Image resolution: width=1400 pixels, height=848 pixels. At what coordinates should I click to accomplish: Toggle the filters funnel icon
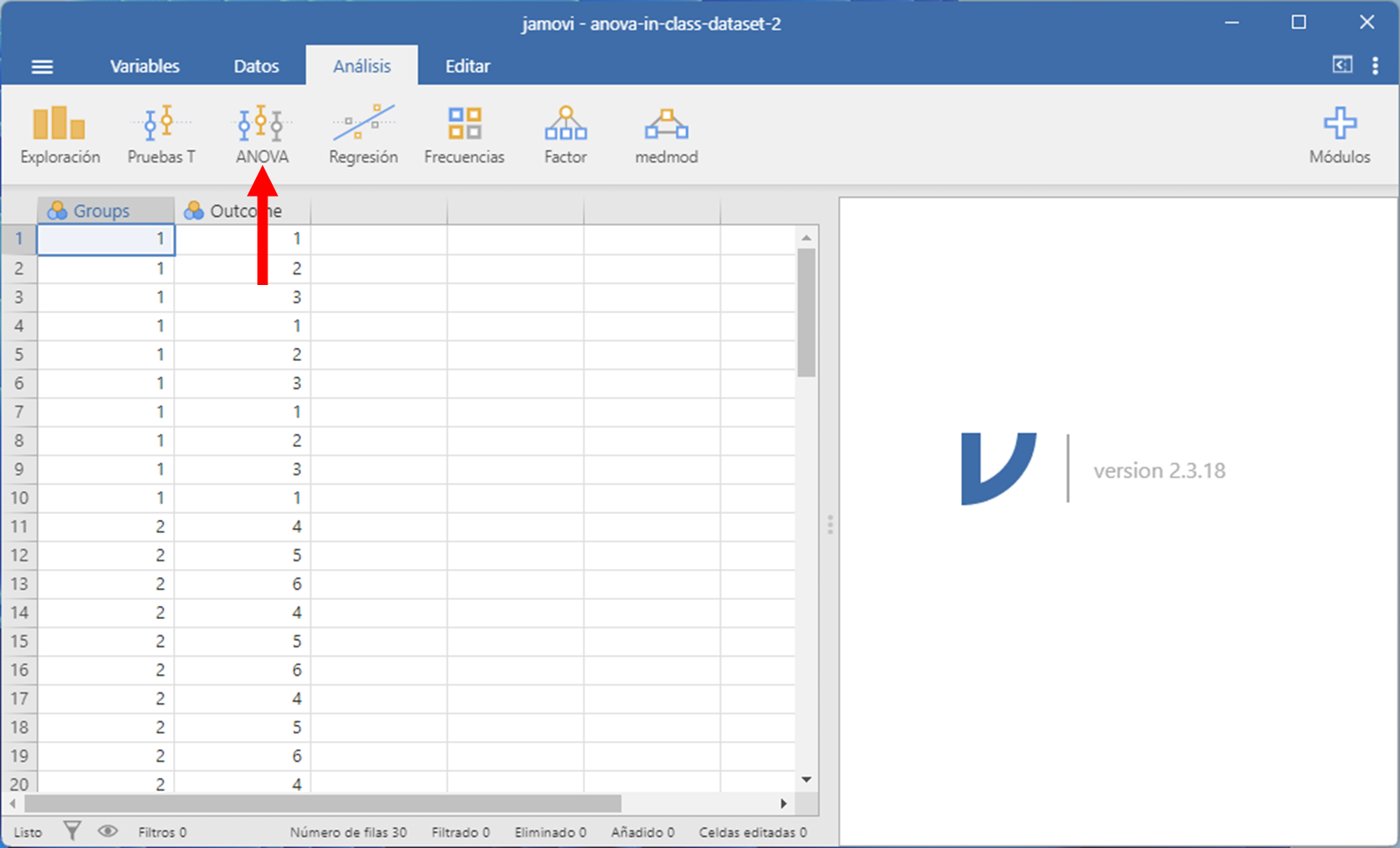tap(73, 831)
